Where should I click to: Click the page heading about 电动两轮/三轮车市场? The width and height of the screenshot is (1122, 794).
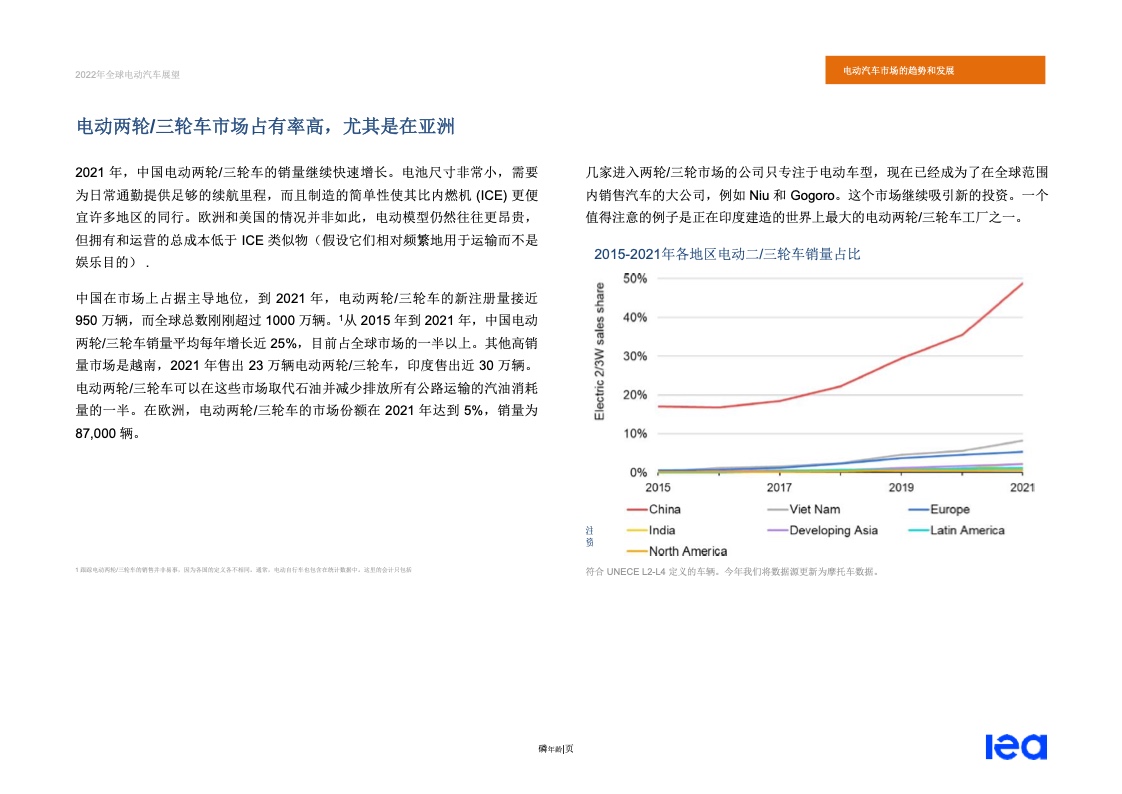point(266,126)
